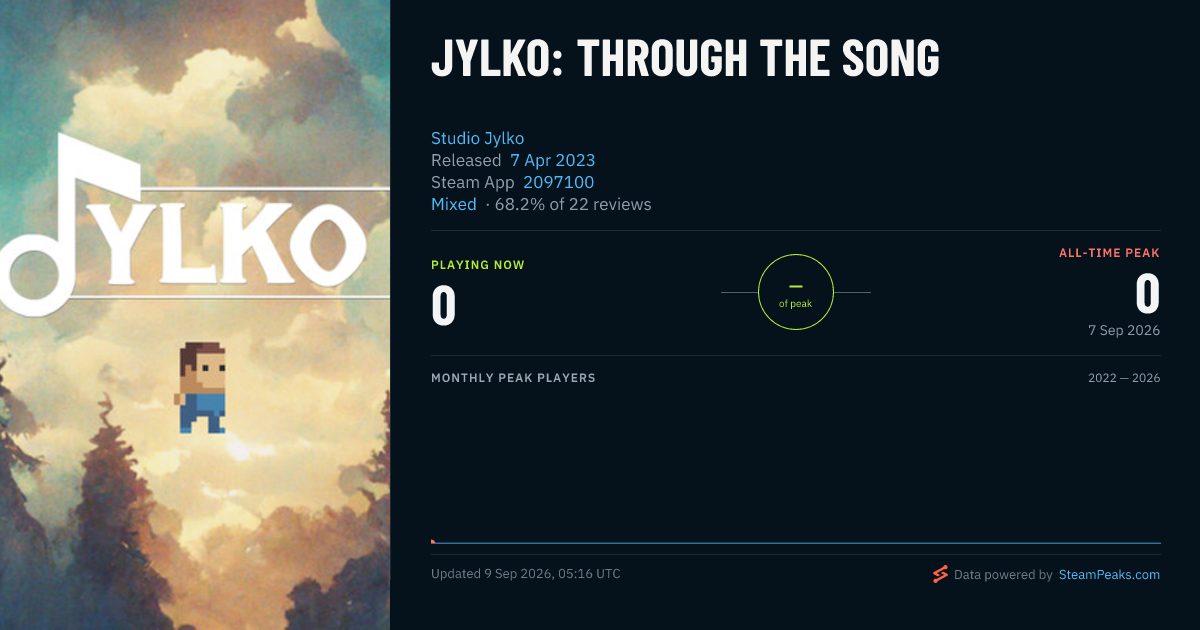Click the red marker at the chart start
The image size is (1200, 630).
pyautogui.click(x=433, y=541)
